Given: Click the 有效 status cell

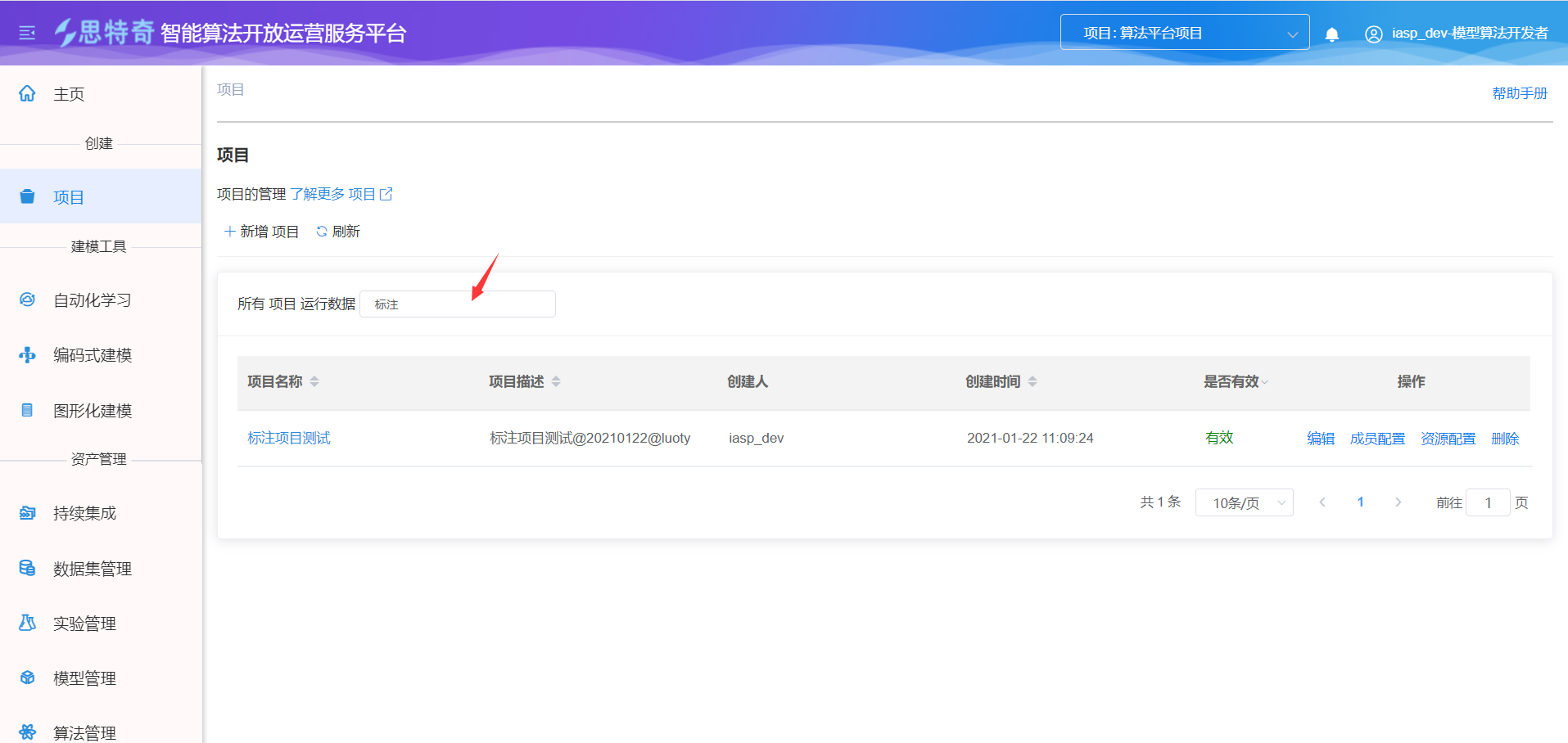Looking at the screenshot, I should click(1219, 438).
